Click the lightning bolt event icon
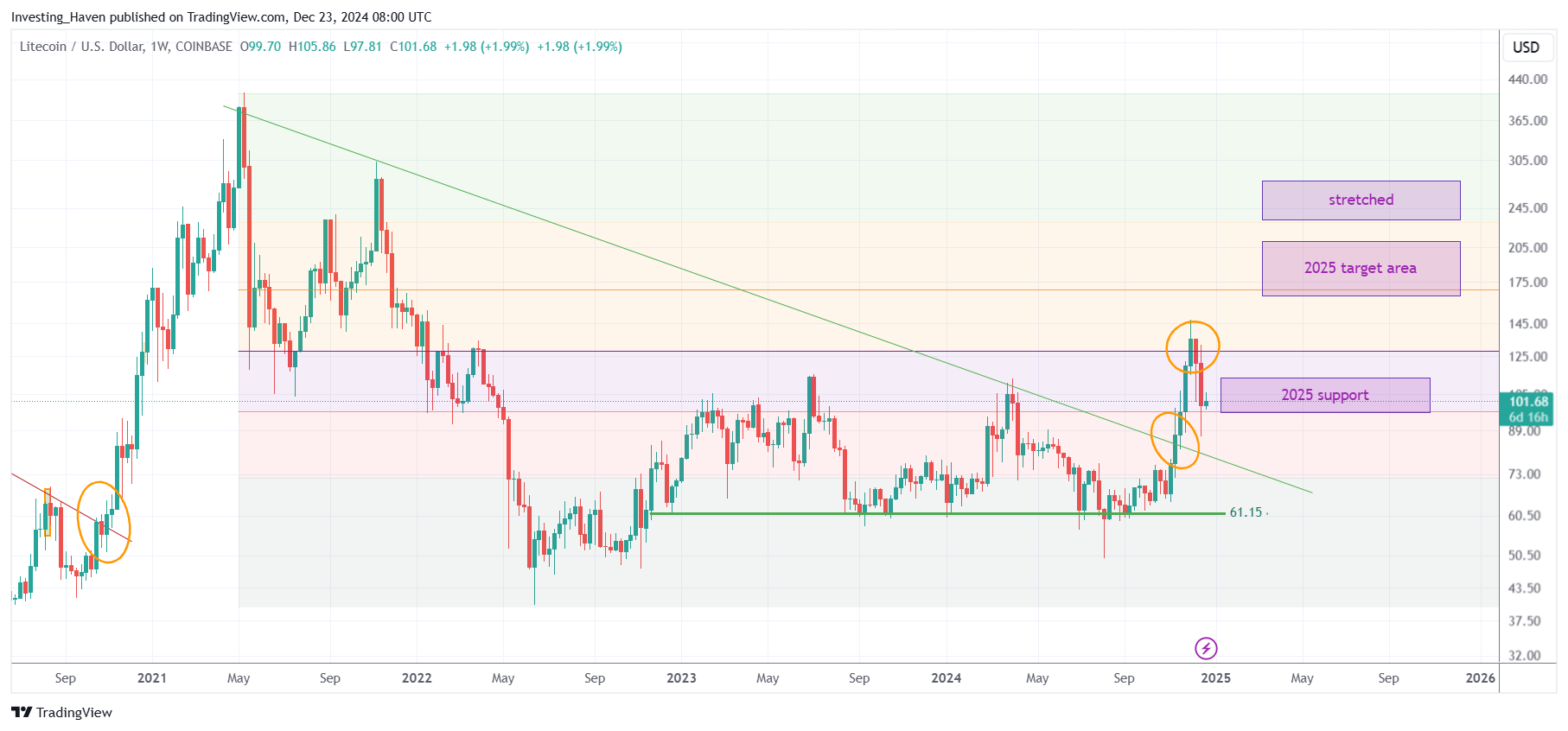 click(1206, 648)
